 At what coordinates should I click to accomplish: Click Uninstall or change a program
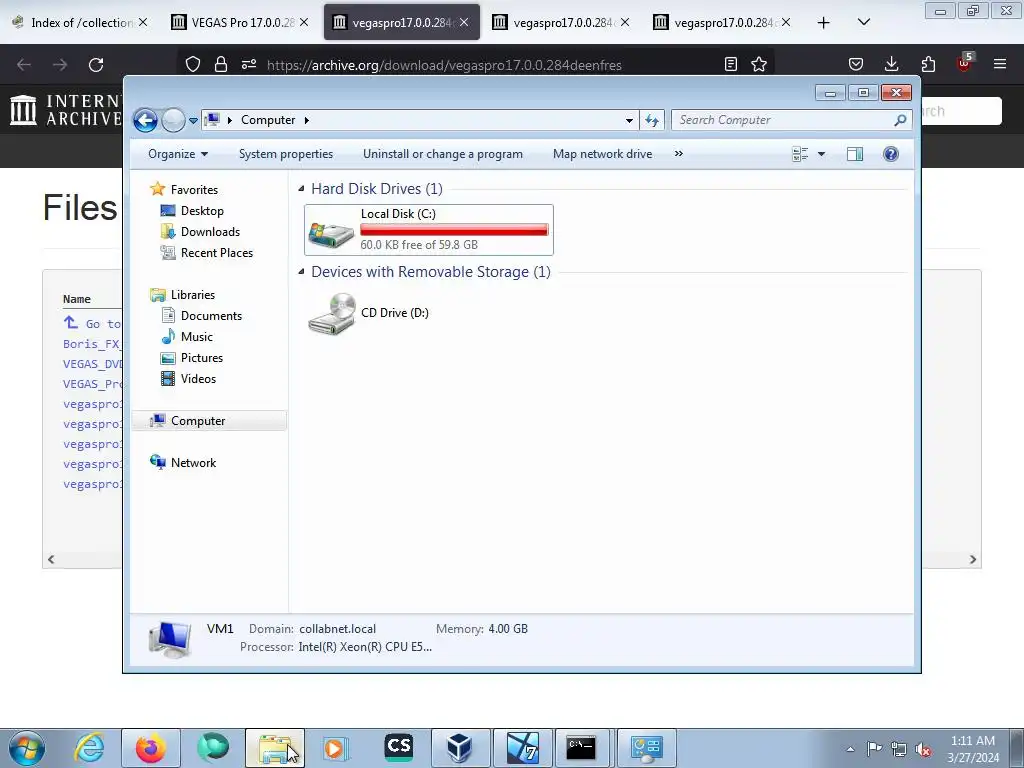click(x=443, y=154)
